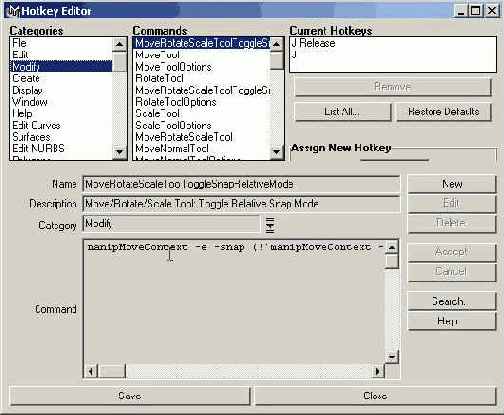This screenshot has height=415, width=504.
Task: Open the Category dropdown menu icon
Action: 270,225
